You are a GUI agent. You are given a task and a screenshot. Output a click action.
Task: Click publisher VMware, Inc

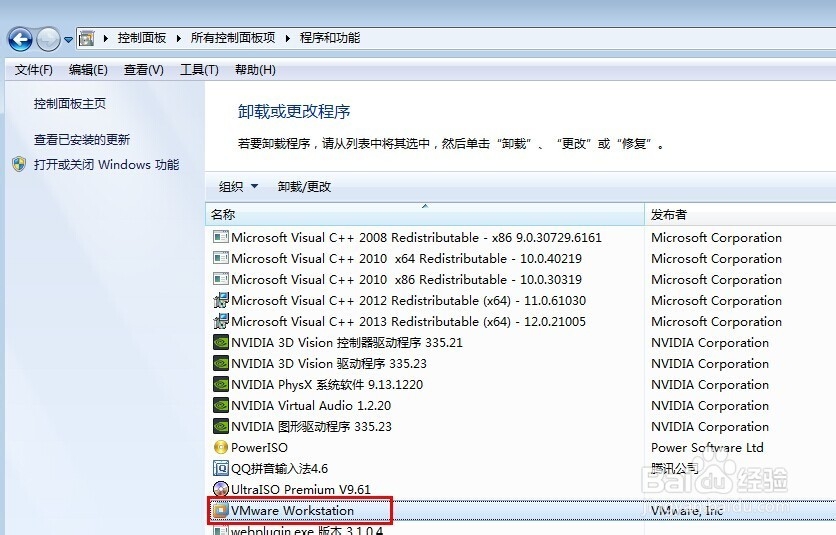coord(687,510)
